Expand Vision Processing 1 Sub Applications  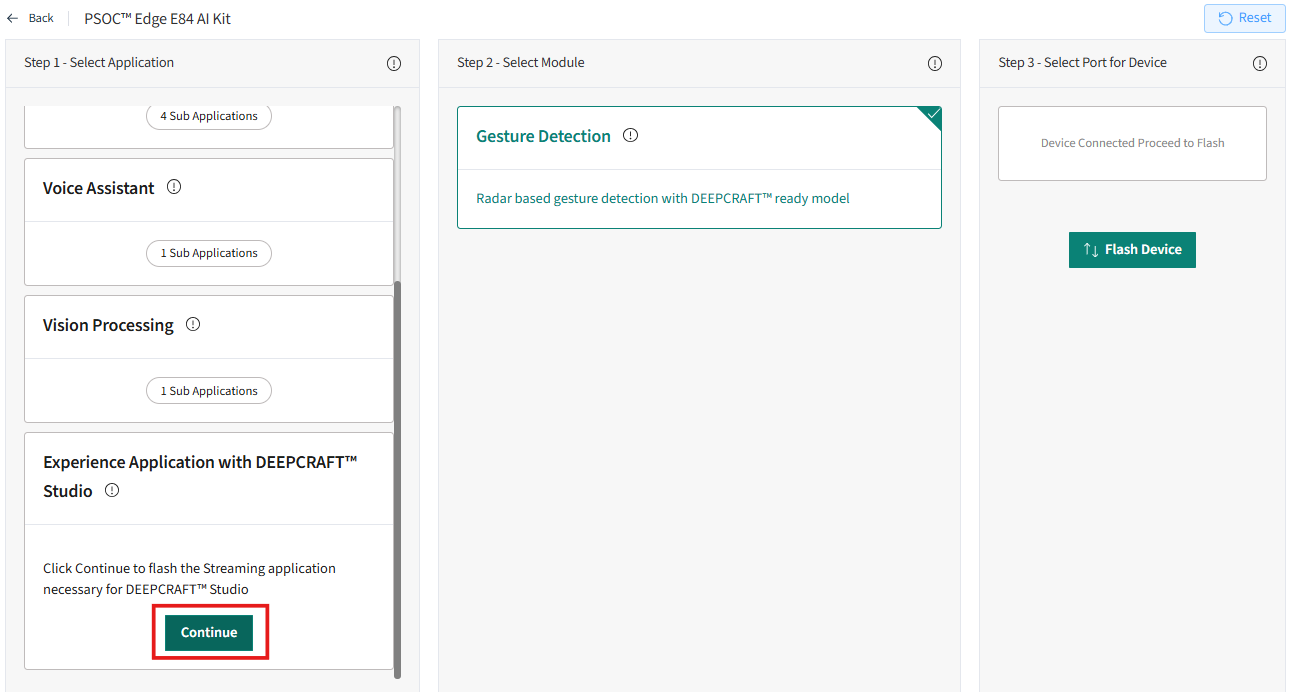[209, 391]
